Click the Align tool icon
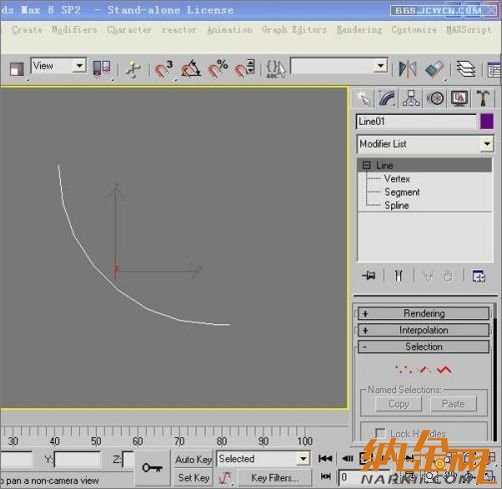 click(435, 69)
